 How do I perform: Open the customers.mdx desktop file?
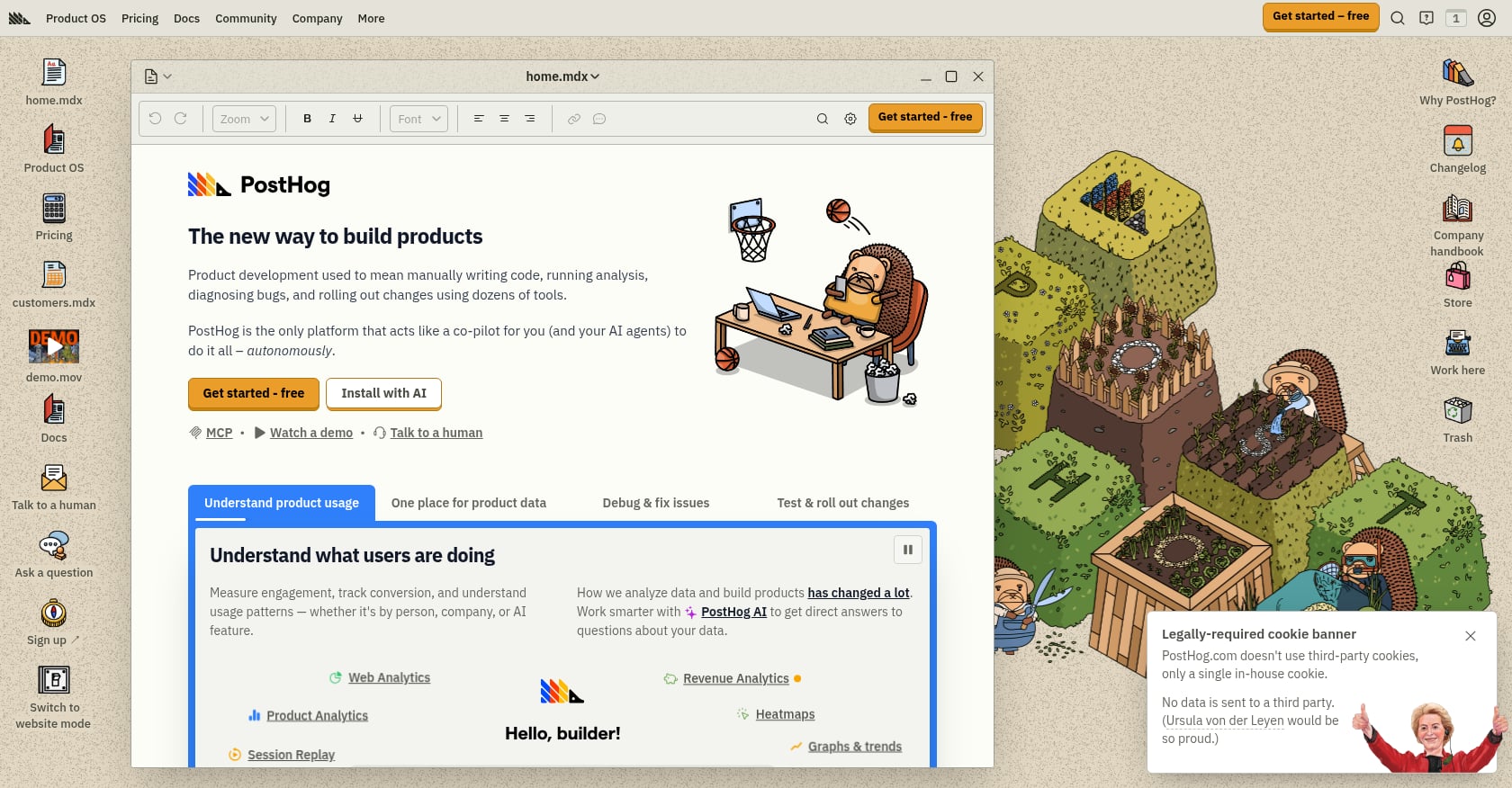pyautogui.click(x=54, y=284)
